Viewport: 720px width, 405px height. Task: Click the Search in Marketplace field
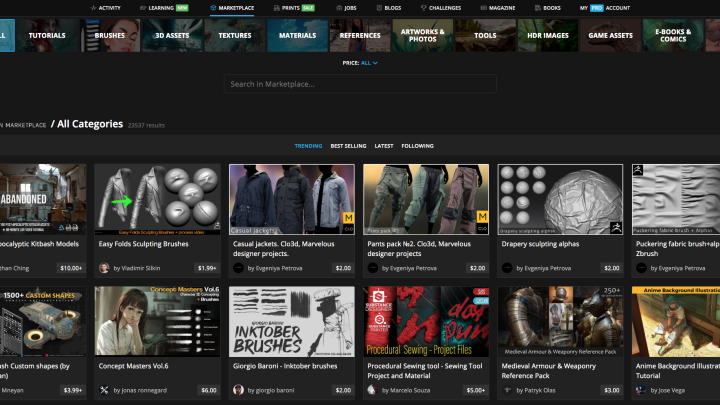pyautogui.click(x=360, y=84)
